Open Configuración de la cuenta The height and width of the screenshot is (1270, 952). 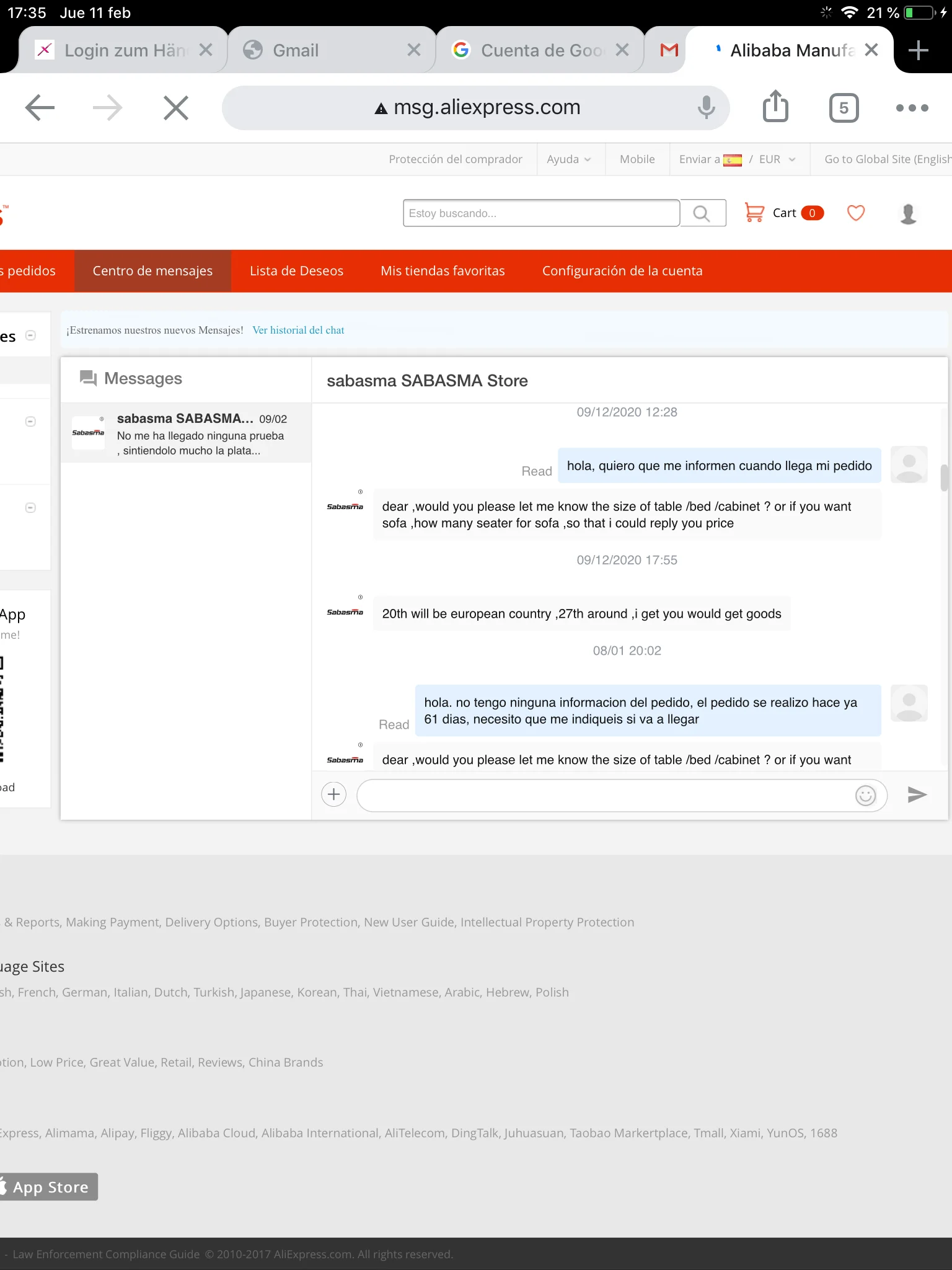[x=622, y=271]
